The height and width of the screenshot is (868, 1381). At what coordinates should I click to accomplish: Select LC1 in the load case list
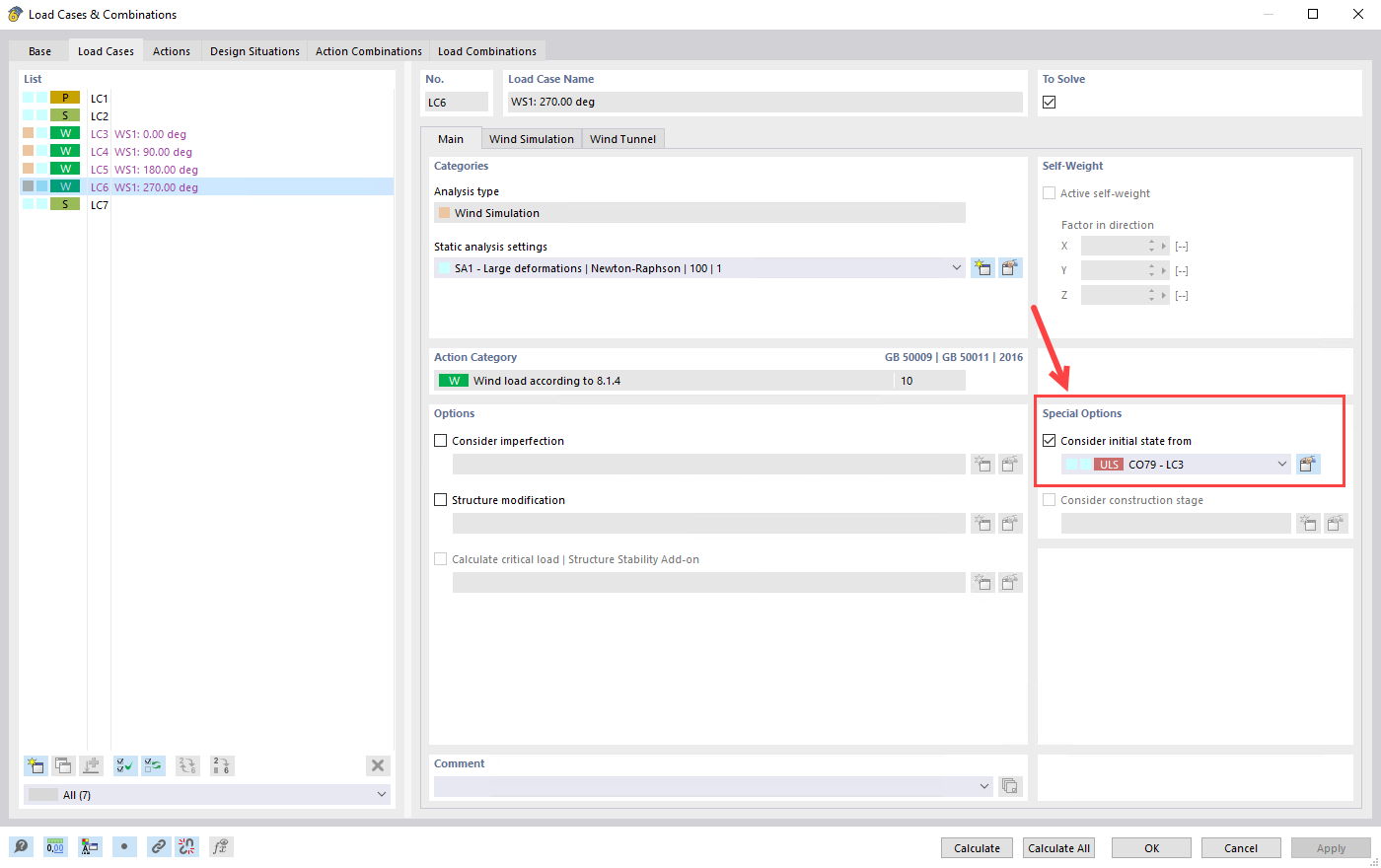(x=206, y=99)
